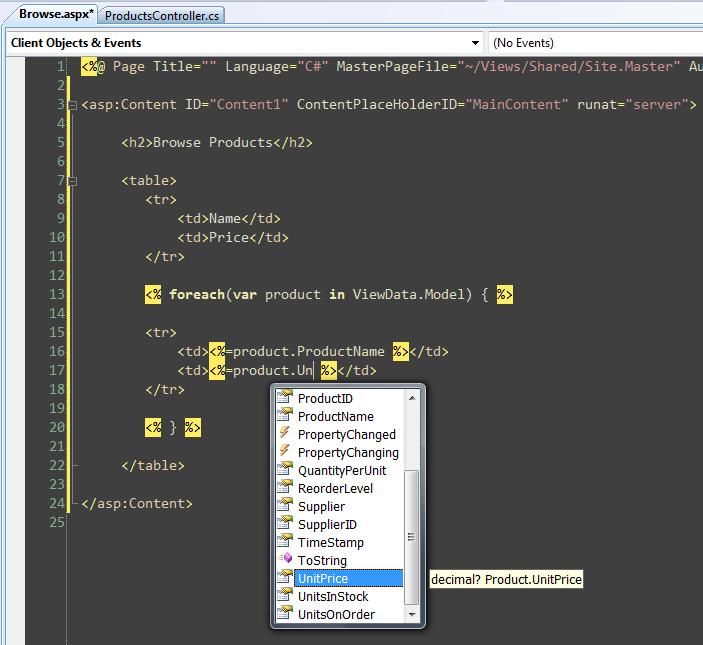Viewport: 703px width, 645px height.
Task: Click line number 17 in the gutter
Action: point(57,371)
